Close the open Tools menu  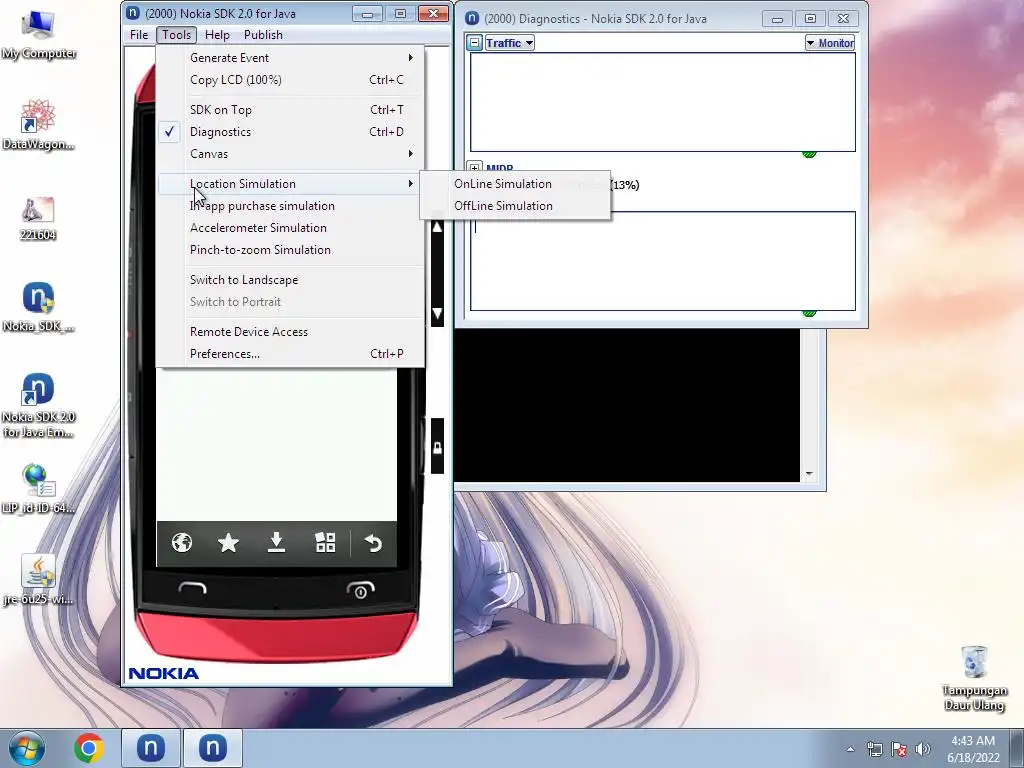pos(176,35)
